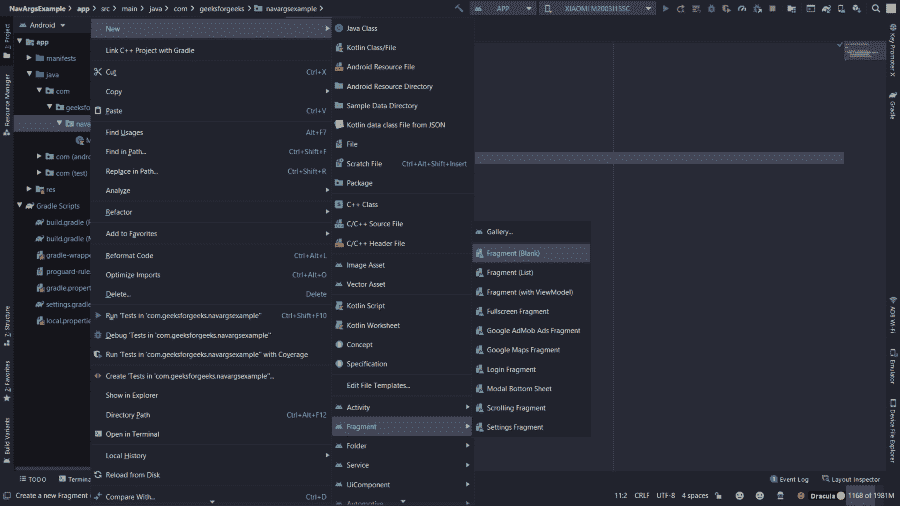Image resolution: width=900 pixels, height=506 pixels.
Task: Open Search Everywhere magnifier icon
Action: coord(876,8)
